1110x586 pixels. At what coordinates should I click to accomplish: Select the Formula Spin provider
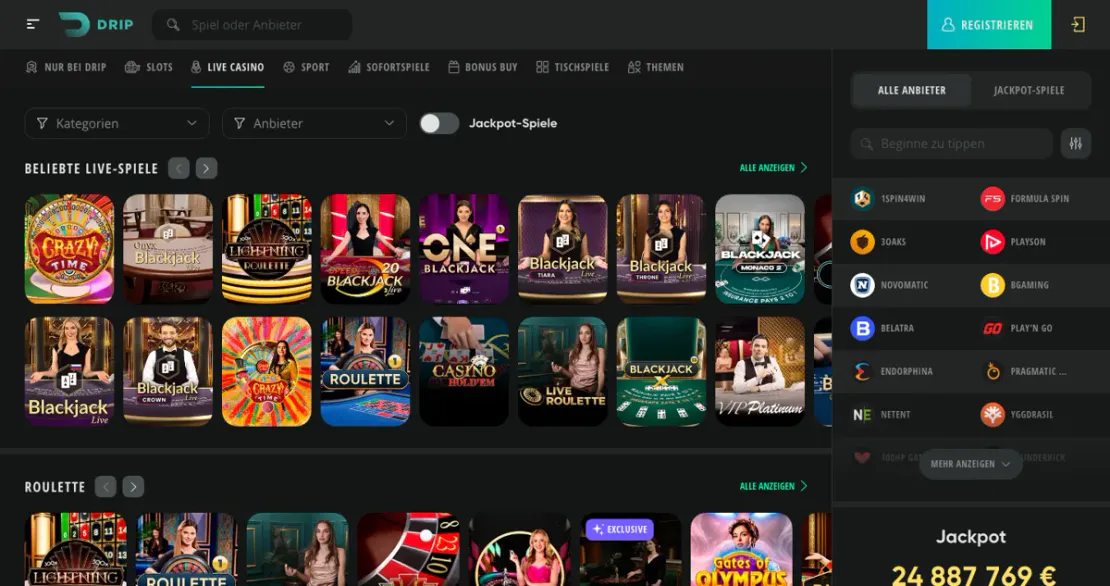pyautogui.click(x=1025, y=199)
